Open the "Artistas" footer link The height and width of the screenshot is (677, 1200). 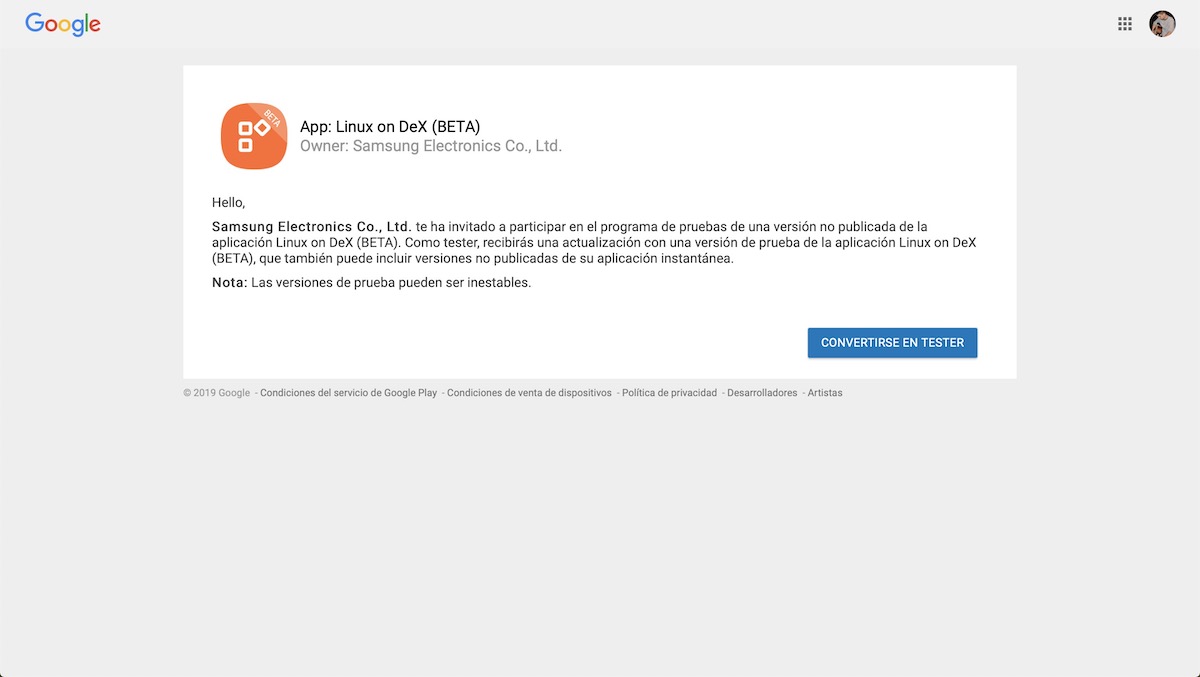click(824, 393)
